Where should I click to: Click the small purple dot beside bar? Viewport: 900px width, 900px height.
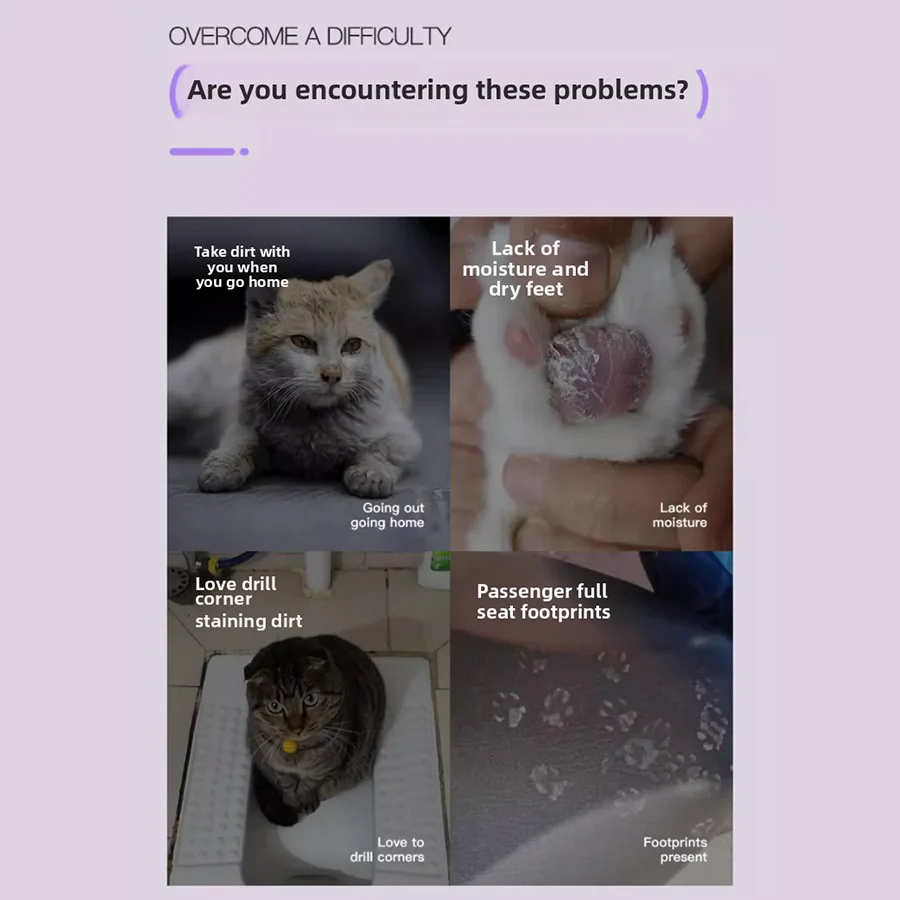coord(245,152)
